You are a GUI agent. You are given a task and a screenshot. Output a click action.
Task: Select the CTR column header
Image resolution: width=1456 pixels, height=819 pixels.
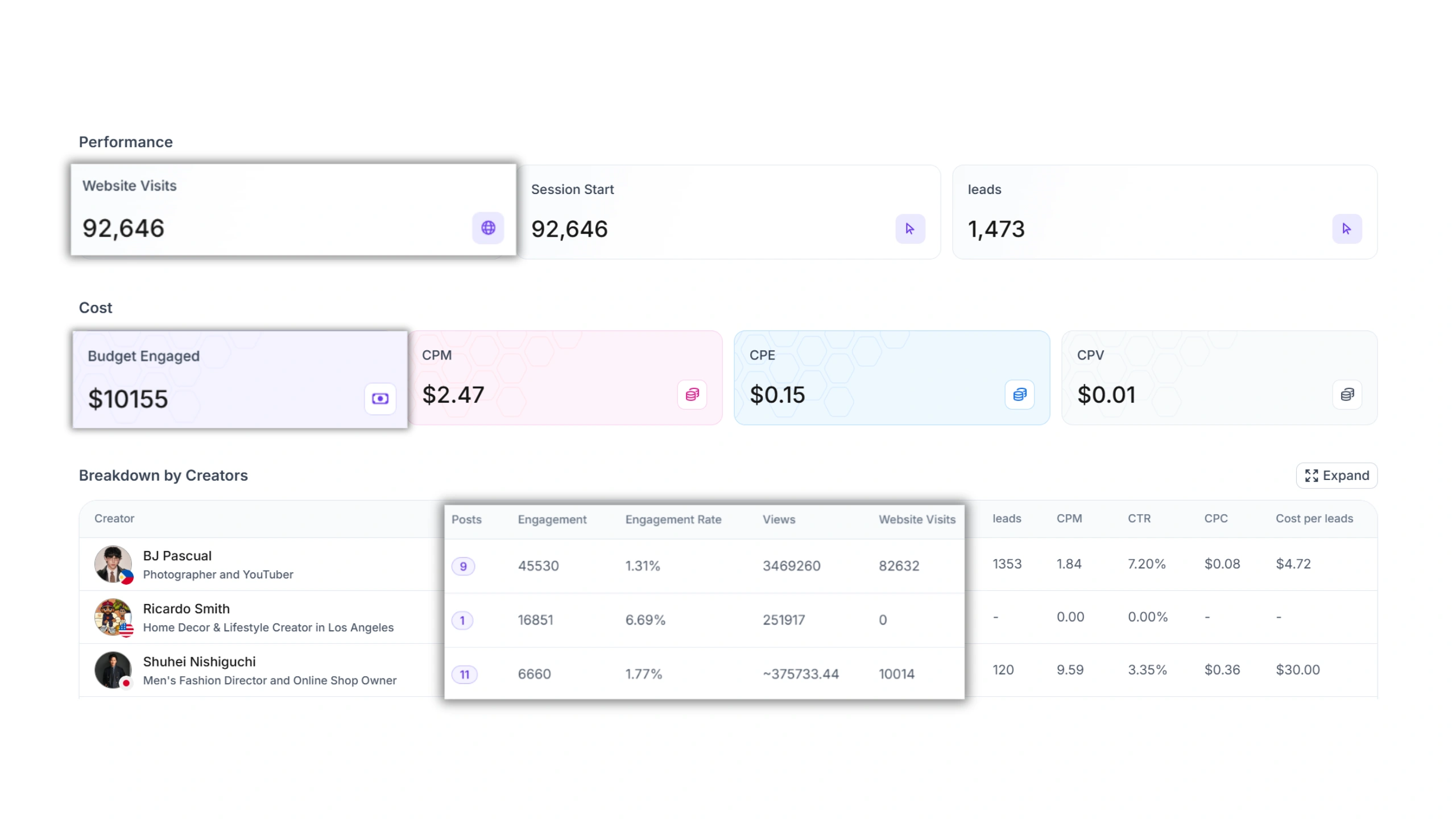click(1139, 519)
